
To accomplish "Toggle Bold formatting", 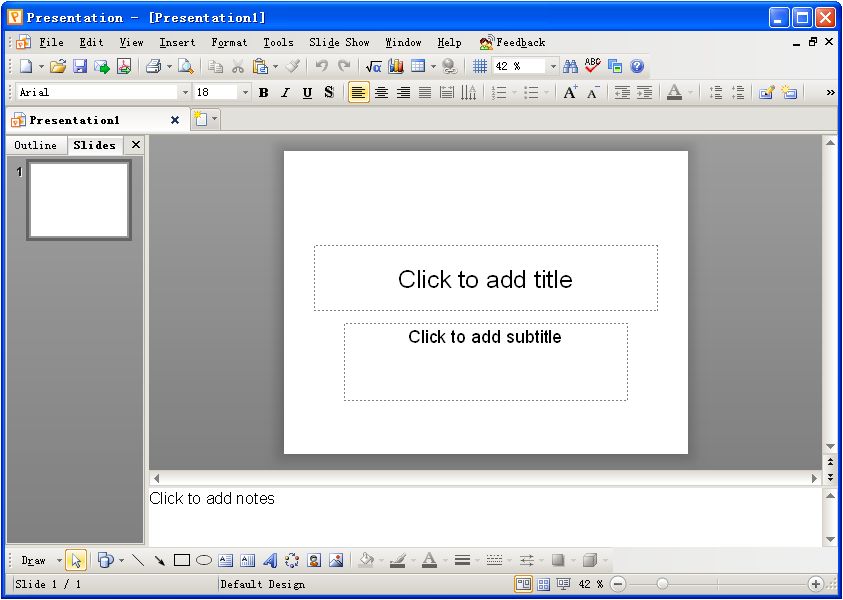I will pos(263,92).
